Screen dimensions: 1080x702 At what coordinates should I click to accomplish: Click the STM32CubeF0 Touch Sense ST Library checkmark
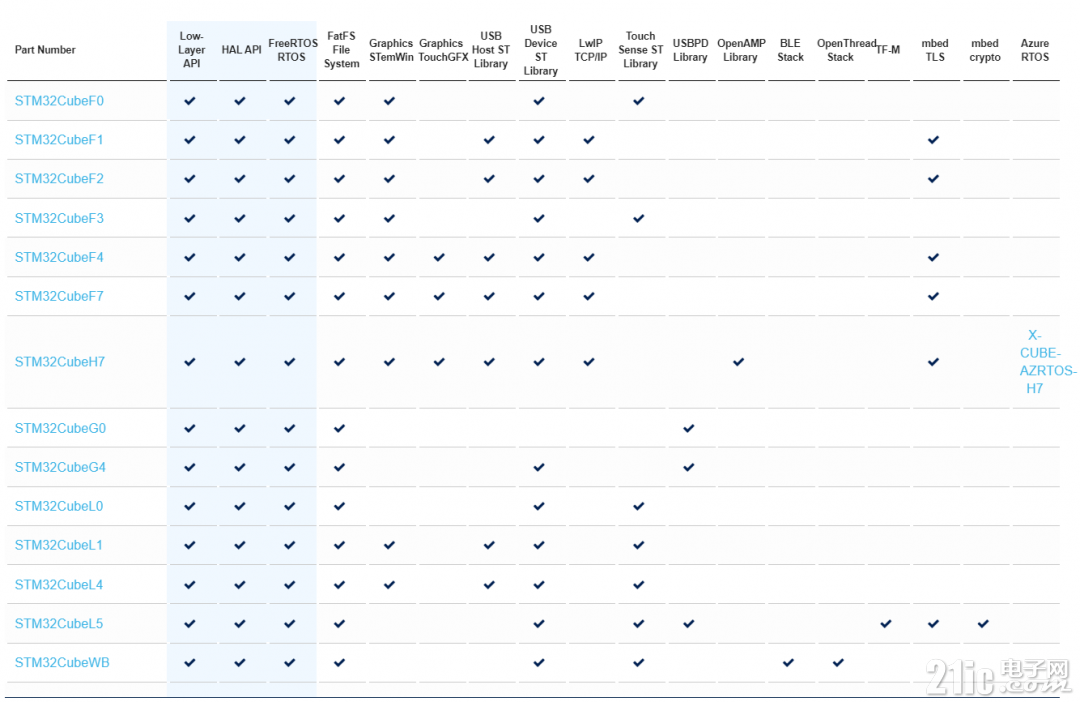pos(638,101)
